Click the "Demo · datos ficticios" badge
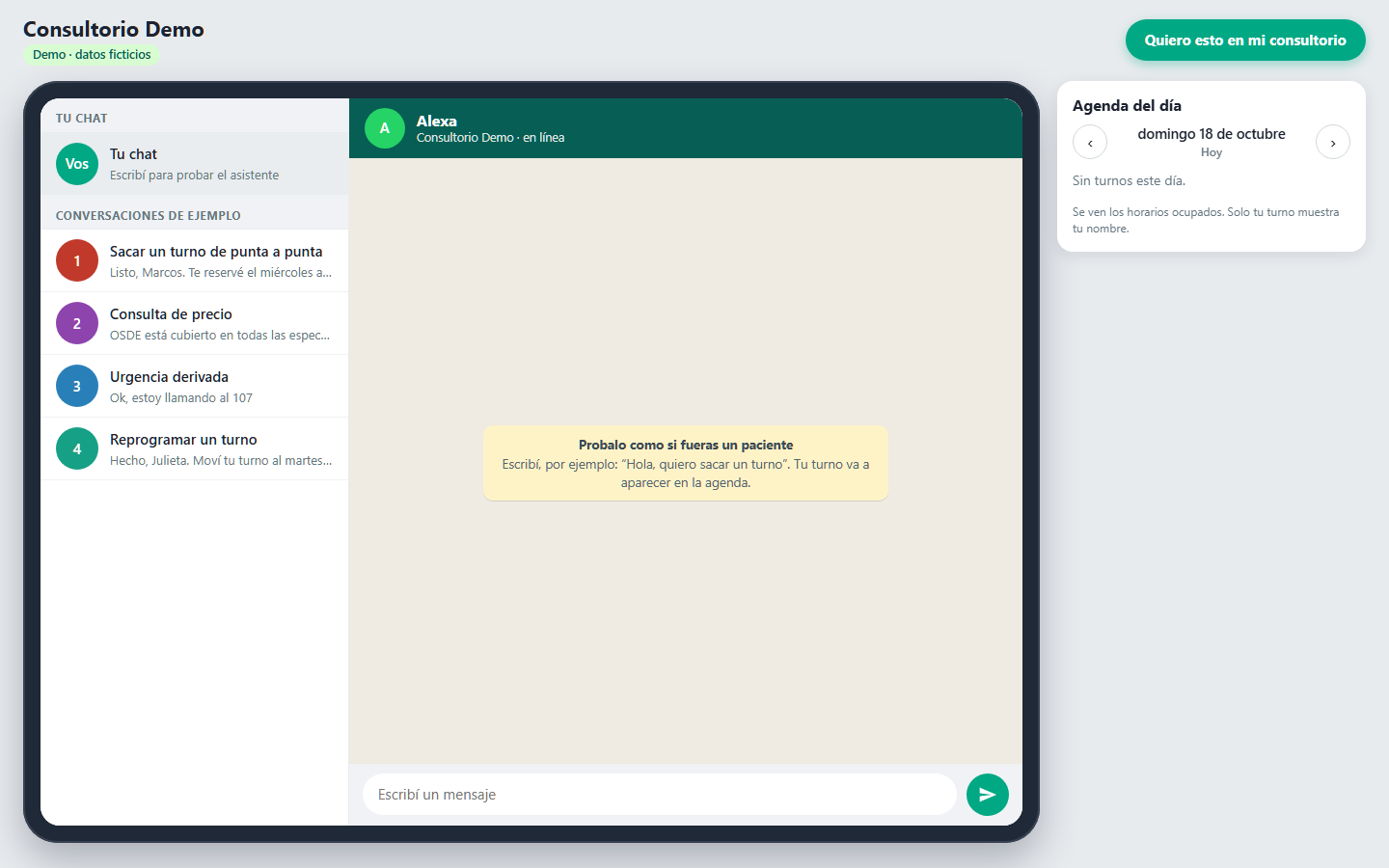Screen dimensions: 1389x868 (92, 55)
